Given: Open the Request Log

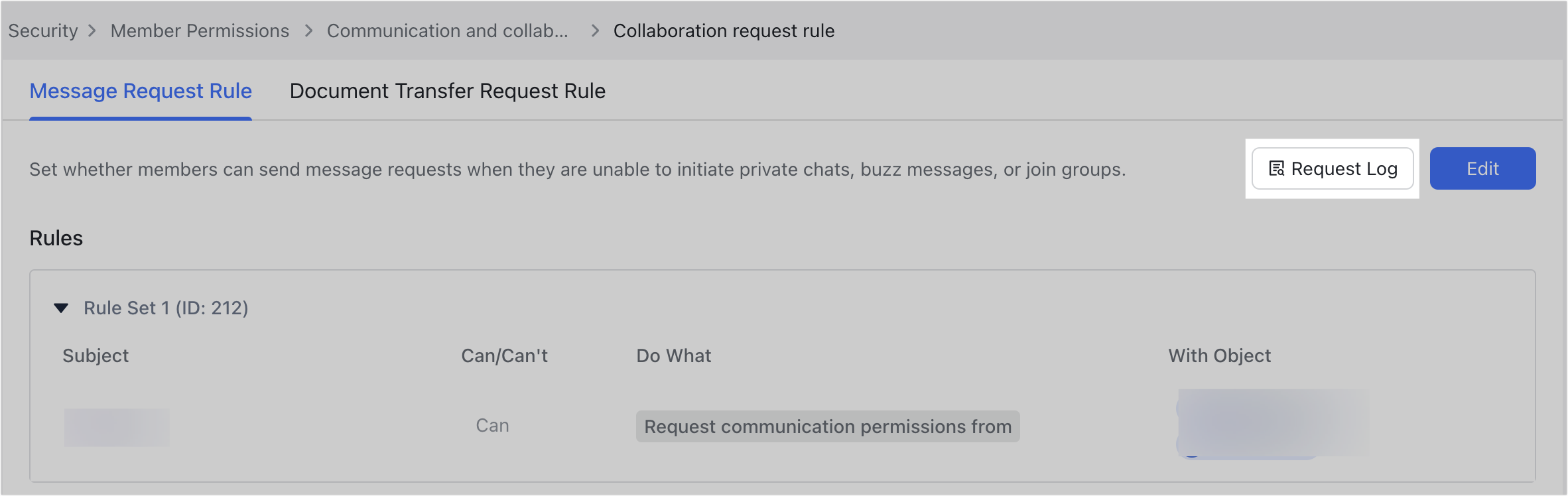Looking at the screenshot, I should coord(1333,168).
